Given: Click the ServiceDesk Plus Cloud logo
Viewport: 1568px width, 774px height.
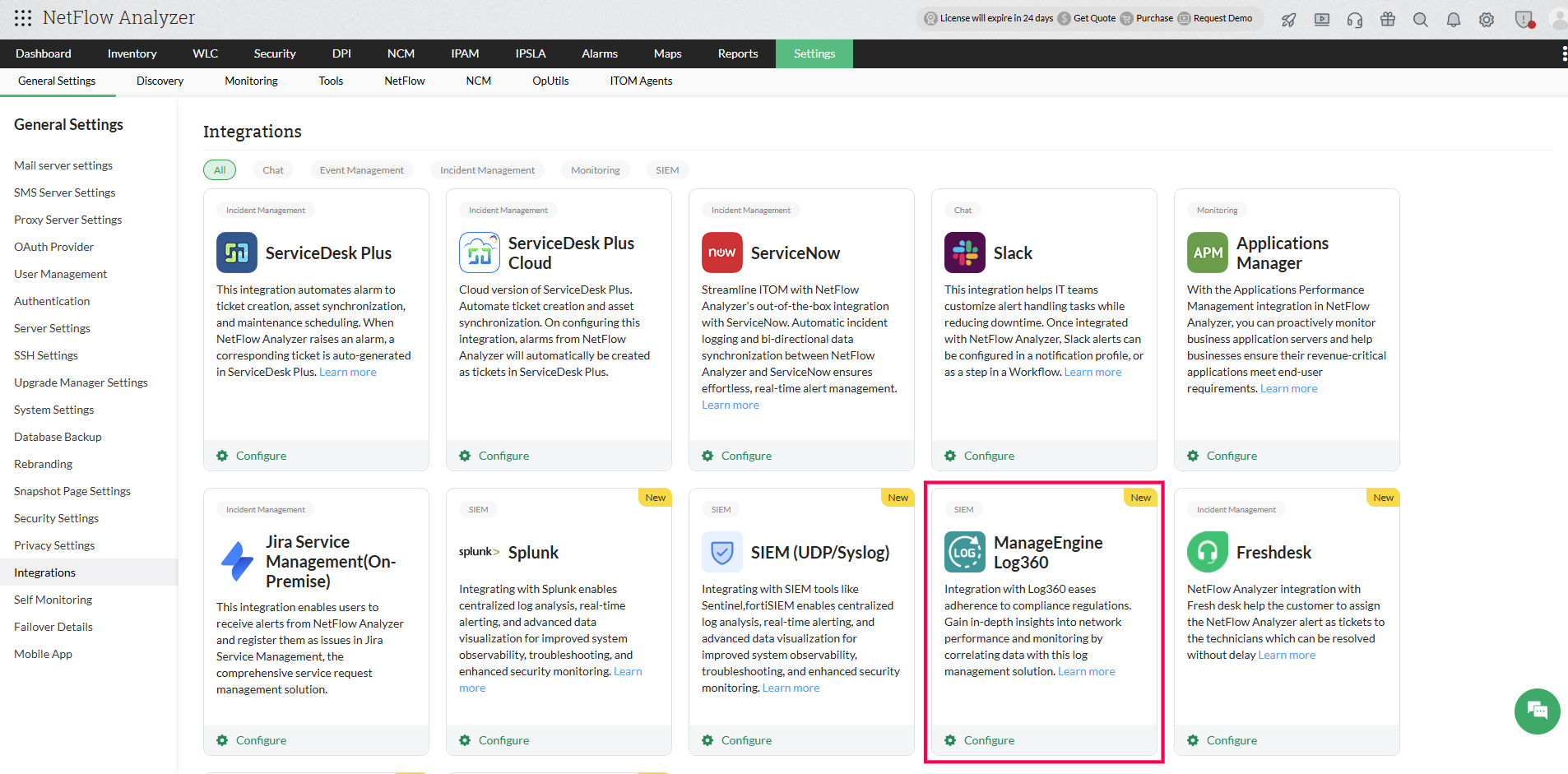Looking at the screenshot, I should point(480,253).
